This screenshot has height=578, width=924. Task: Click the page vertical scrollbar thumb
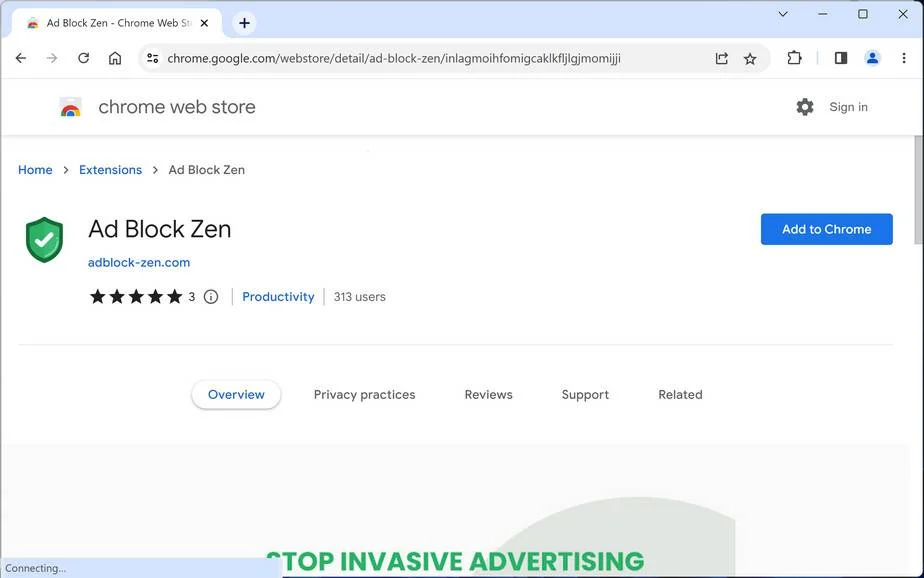pyautogui.click(x=918, y=189)
